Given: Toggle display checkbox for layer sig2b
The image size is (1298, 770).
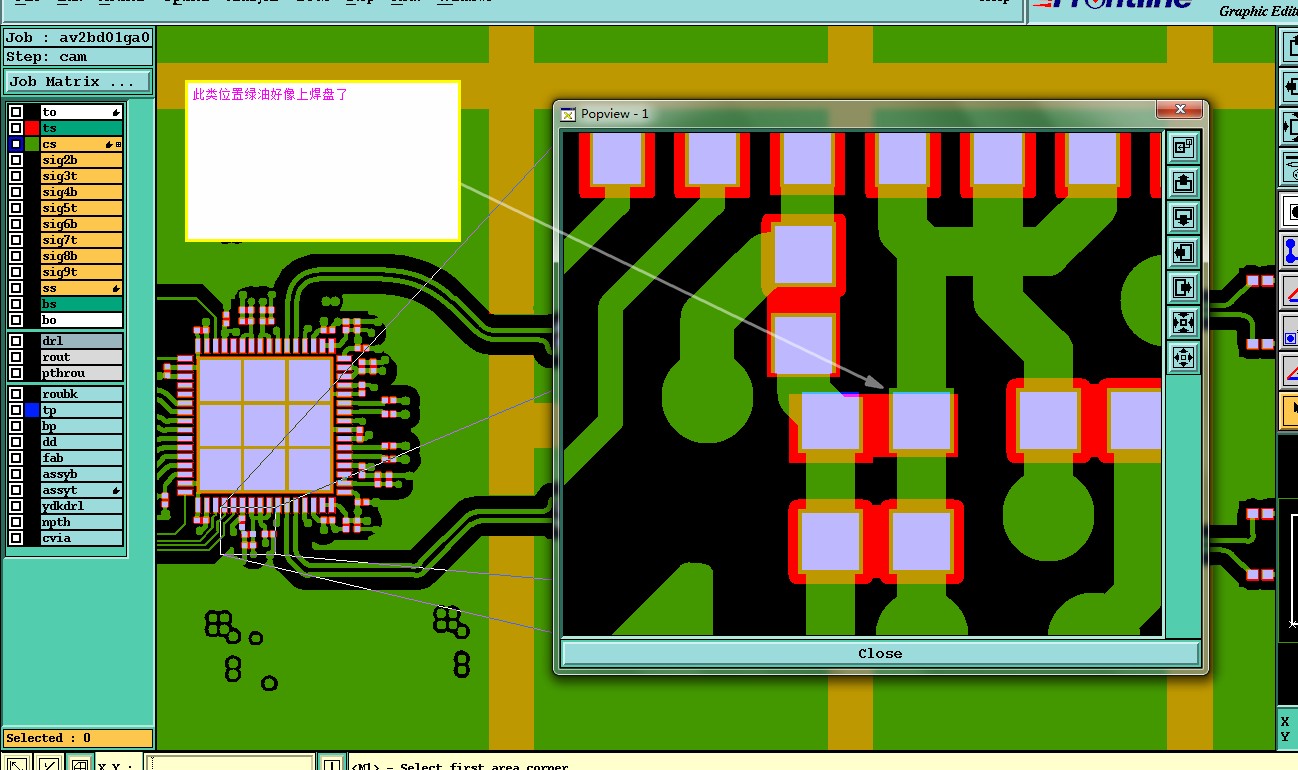Looking at the screenshot, I should tap(16, 160).
